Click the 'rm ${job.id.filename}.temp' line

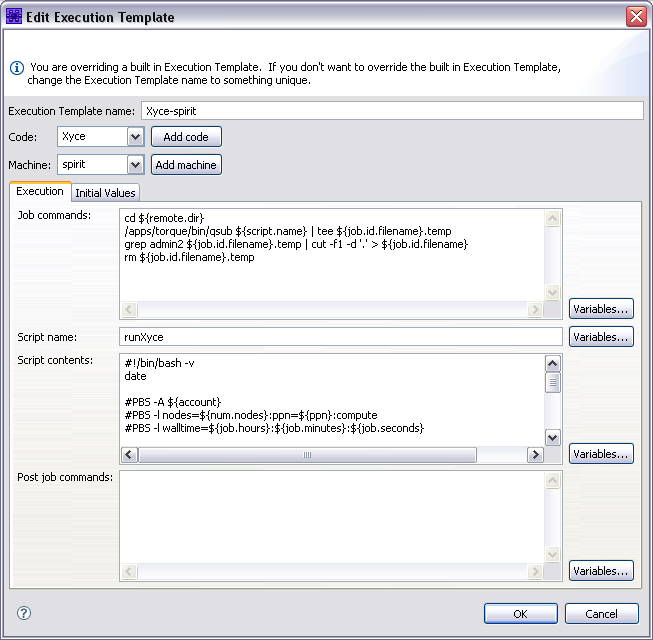(x=189, y=257)
